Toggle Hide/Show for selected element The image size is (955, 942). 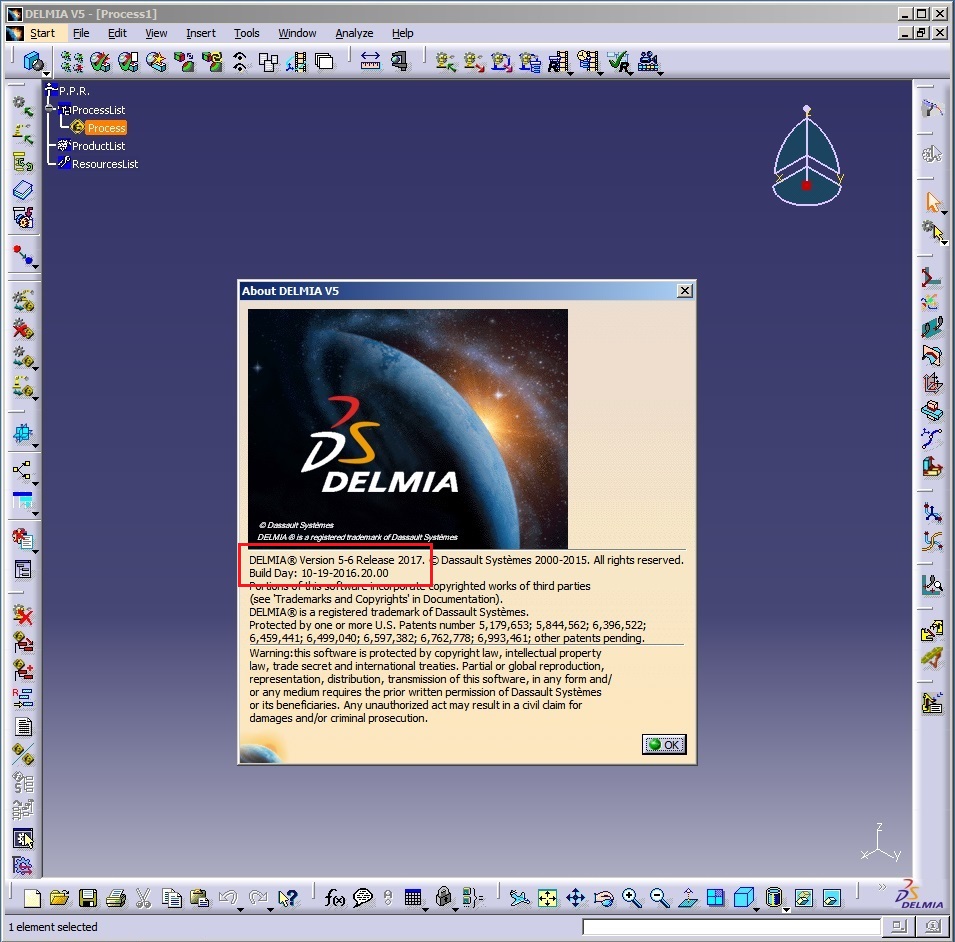(x=803, y=897)
